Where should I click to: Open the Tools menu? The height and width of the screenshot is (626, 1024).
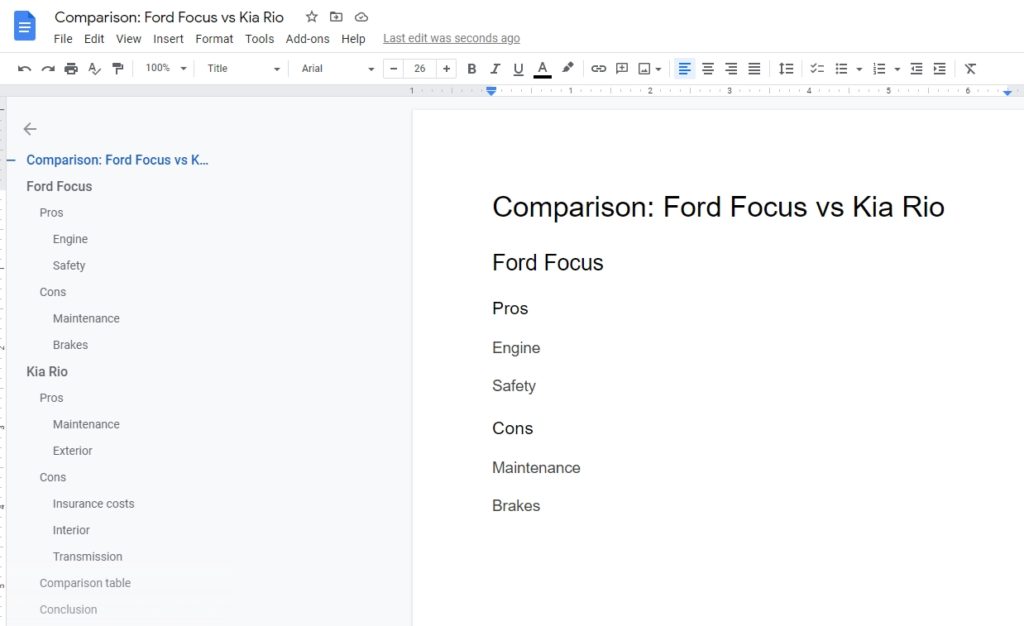pos(259,39)
